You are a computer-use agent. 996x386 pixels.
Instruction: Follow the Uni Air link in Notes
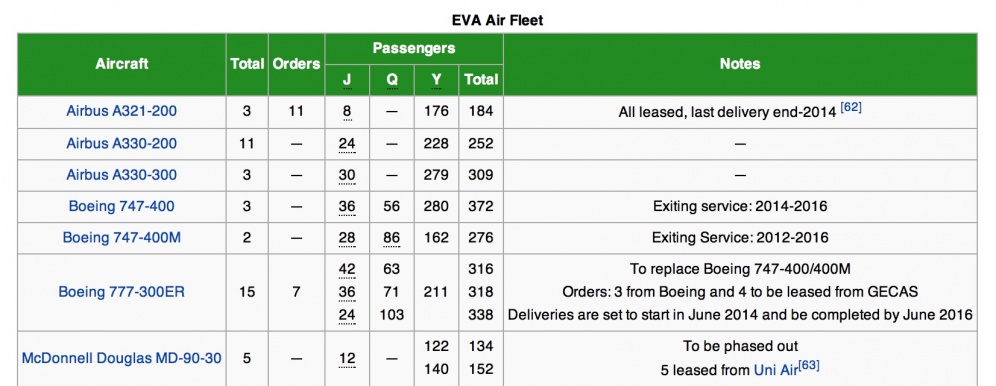point(775,369)
